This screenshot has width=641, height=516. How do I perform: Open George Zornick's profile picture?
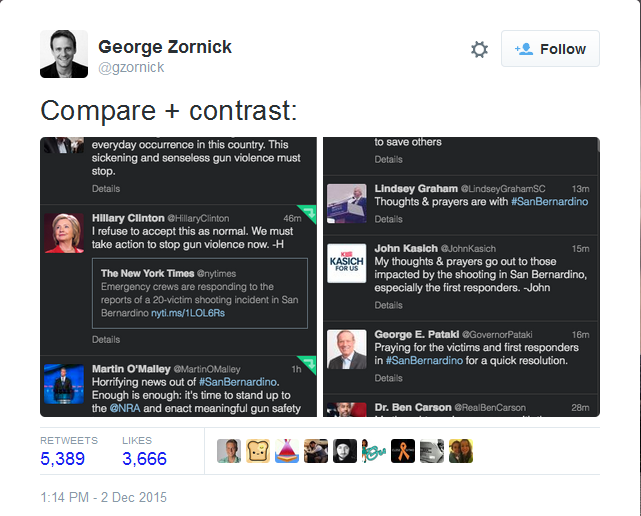[x=64, y=54]
